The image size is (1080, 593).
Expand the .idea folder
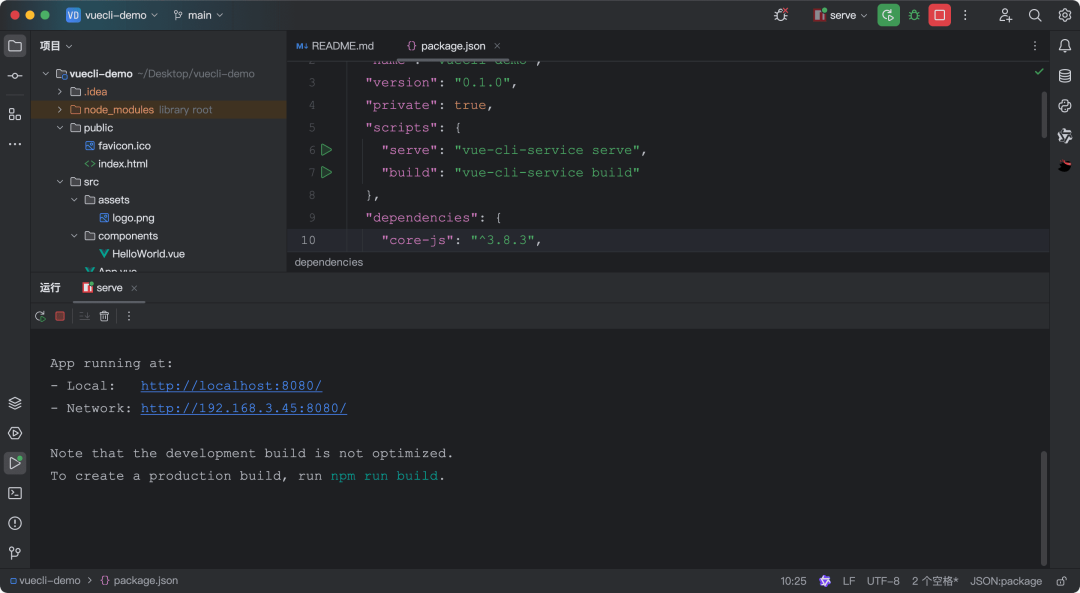pyautogui.click(x=60, y=92)
